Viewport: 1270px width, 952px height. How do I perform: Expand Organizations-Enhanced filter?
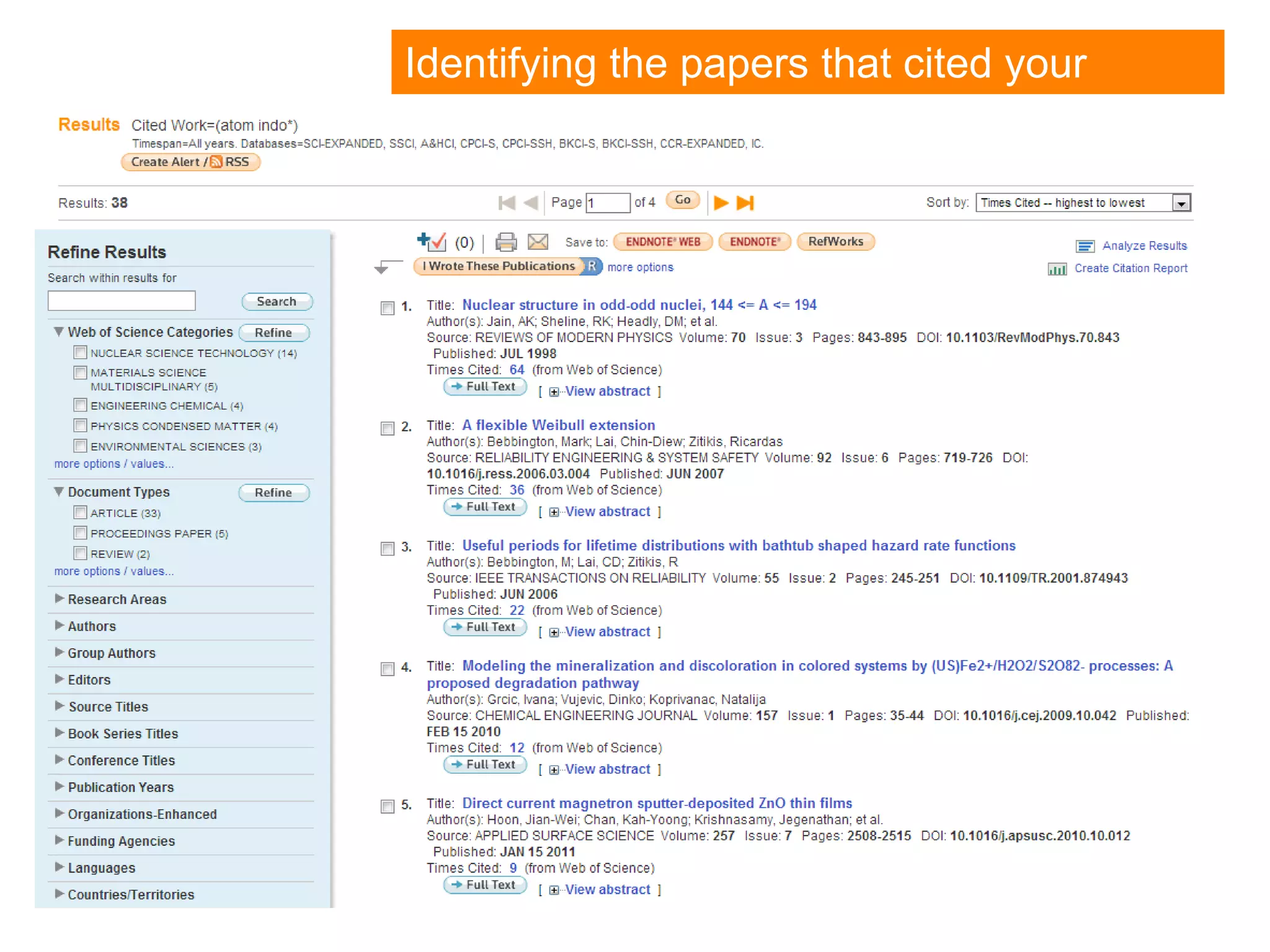(x=60, y=813)
